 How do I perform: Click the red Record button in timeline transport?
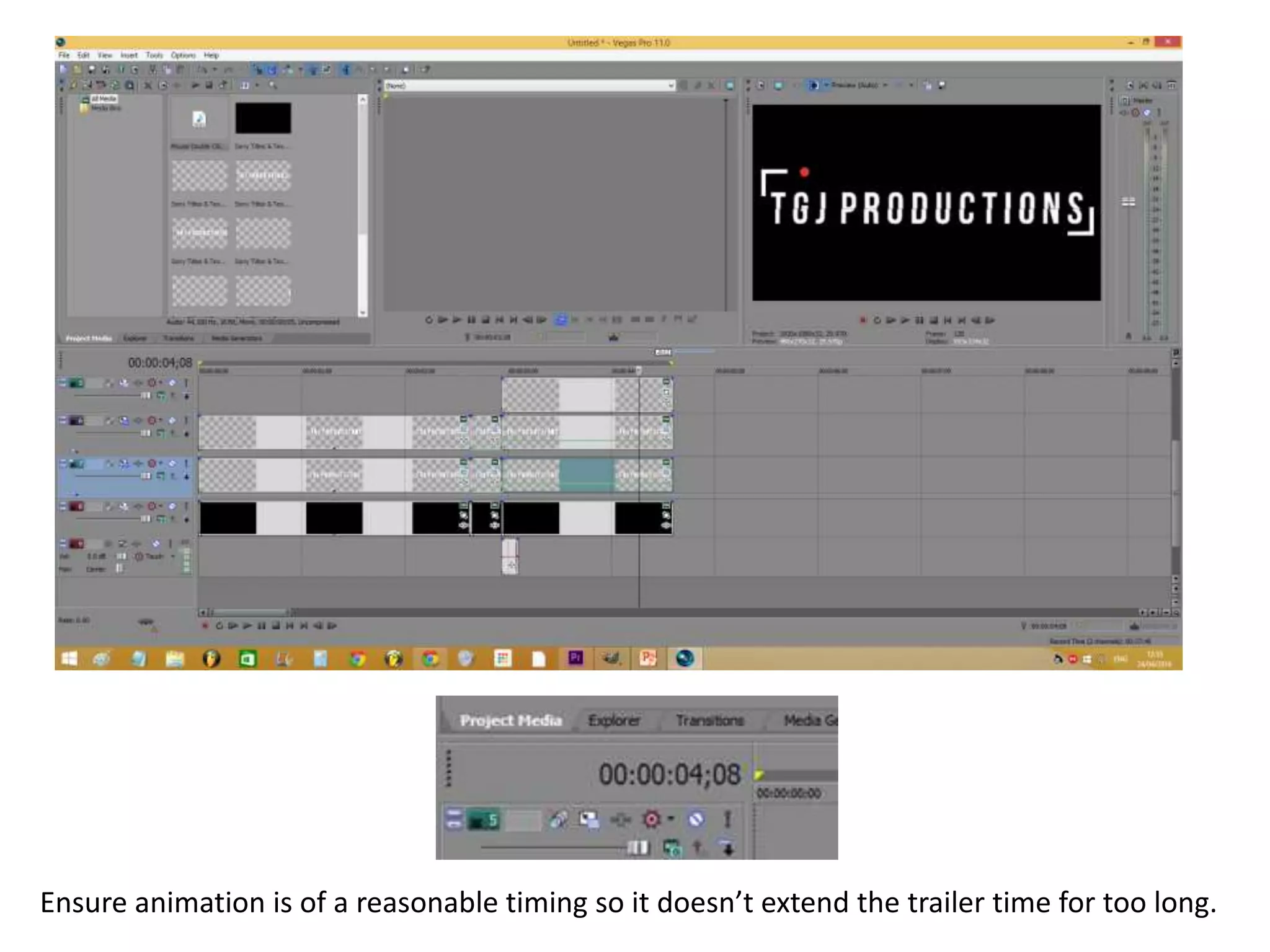click(205, 626)
